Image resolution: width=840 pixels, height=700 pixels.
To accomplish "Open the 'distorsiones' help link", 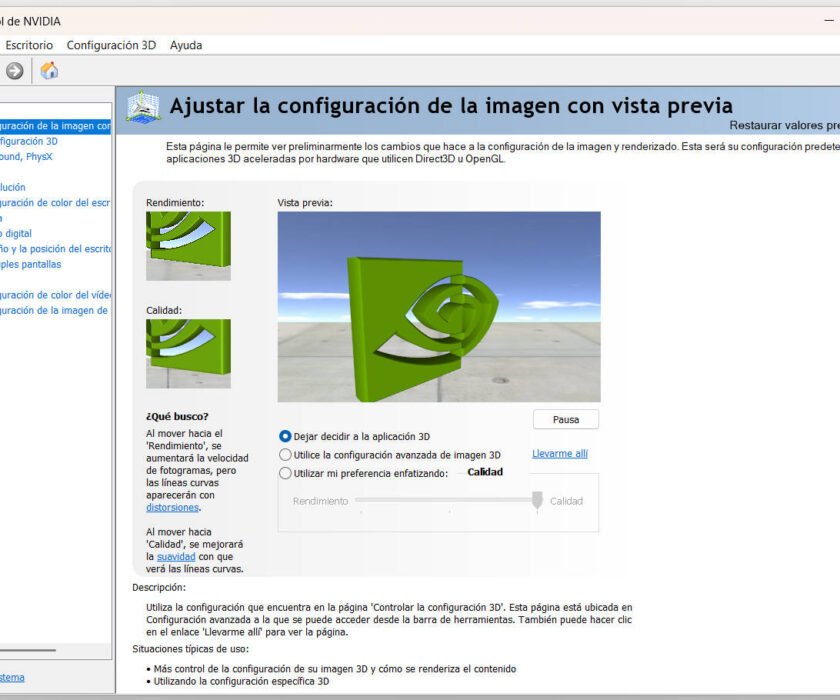I will [x=172, y=507].
